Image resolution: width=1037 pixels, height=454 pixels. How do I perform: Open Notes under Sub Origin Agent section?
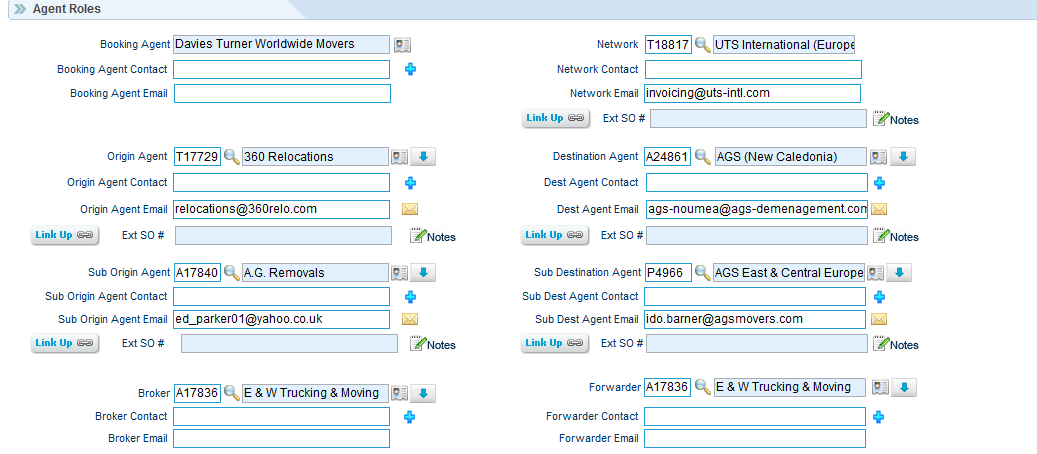click(x=433, y=343)
